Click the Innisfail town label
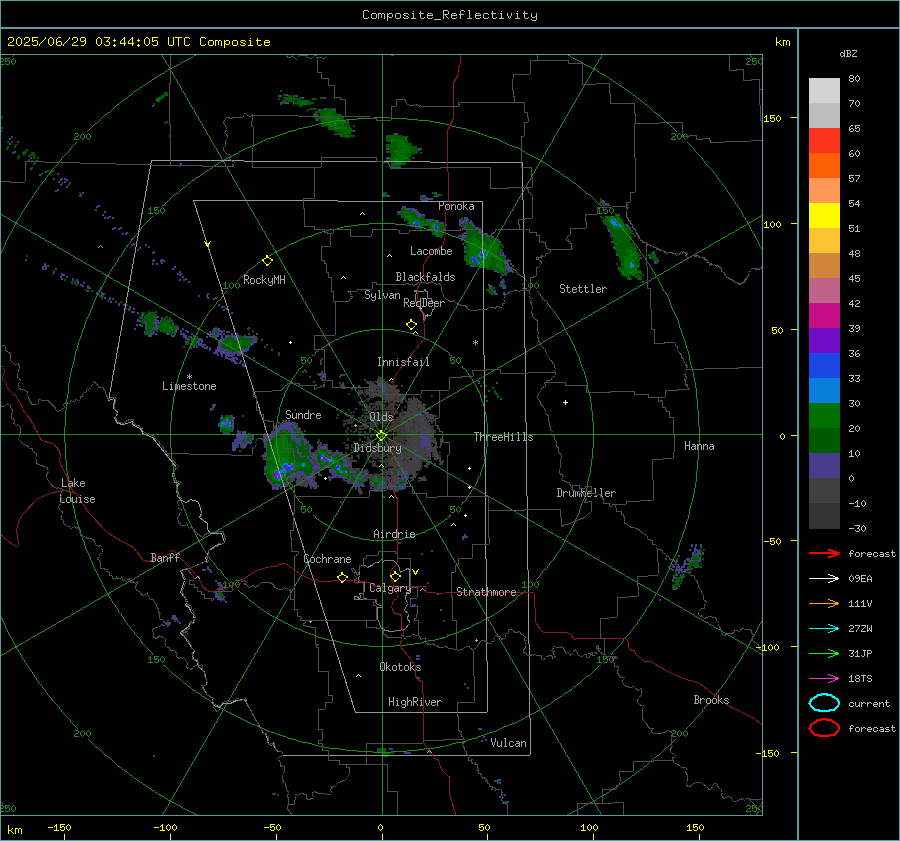 pos(403,362)
